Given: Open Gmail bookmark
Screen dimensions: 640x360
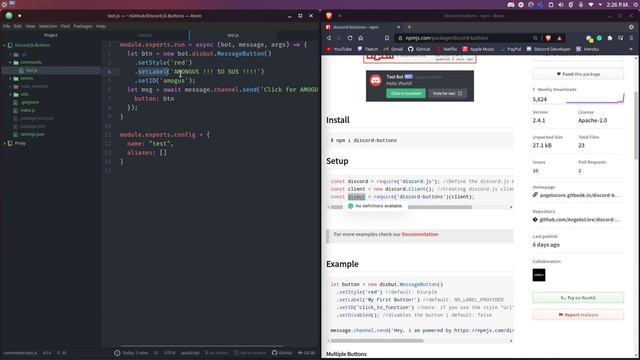Looking at the screenshot, I should pyautogui.click(x=393, y=49).
